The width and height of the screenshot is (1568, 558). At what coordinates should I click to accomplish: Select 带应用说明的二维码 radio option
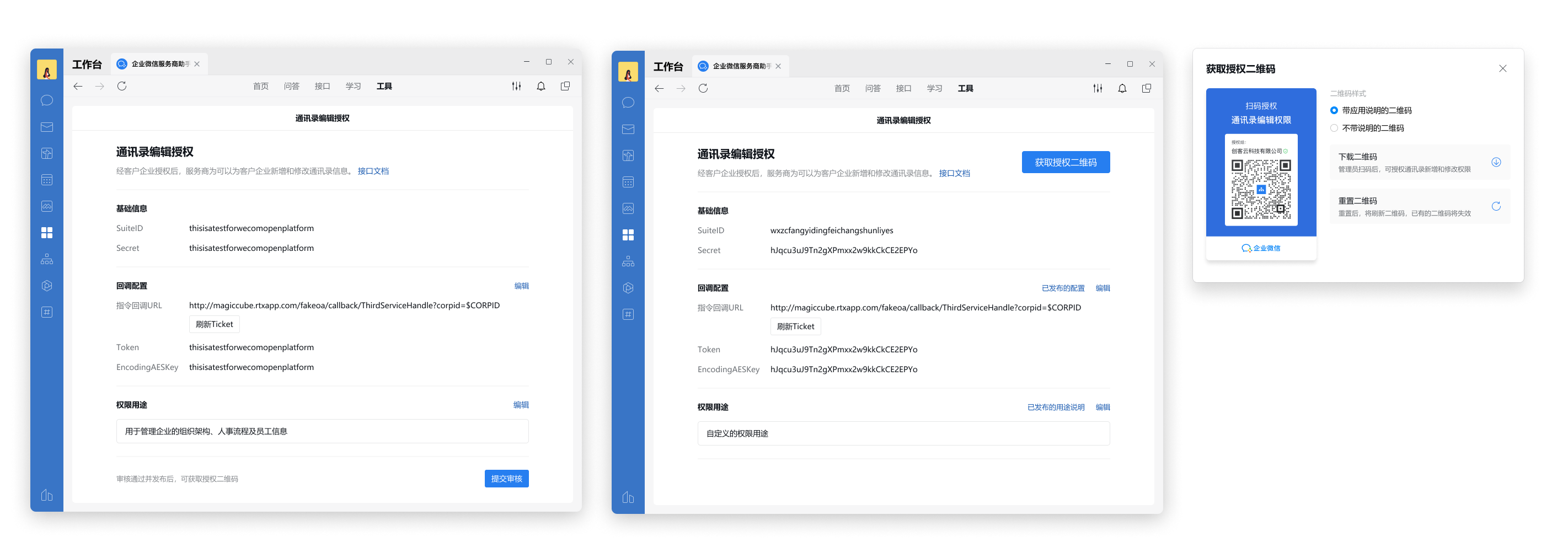click(x=1334, y=111)
